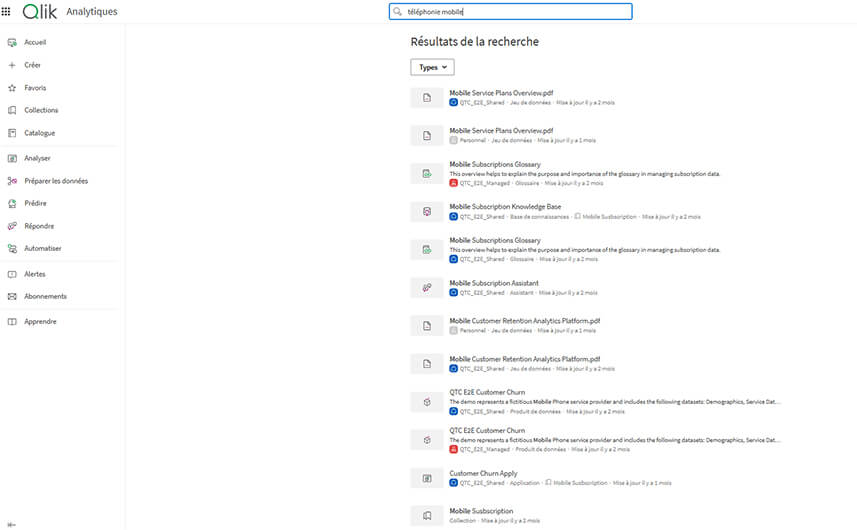Go to Prédire in the sidebar
Image resolution: width=857 pixels, height=530 pixels.
(x=35, y=203)
